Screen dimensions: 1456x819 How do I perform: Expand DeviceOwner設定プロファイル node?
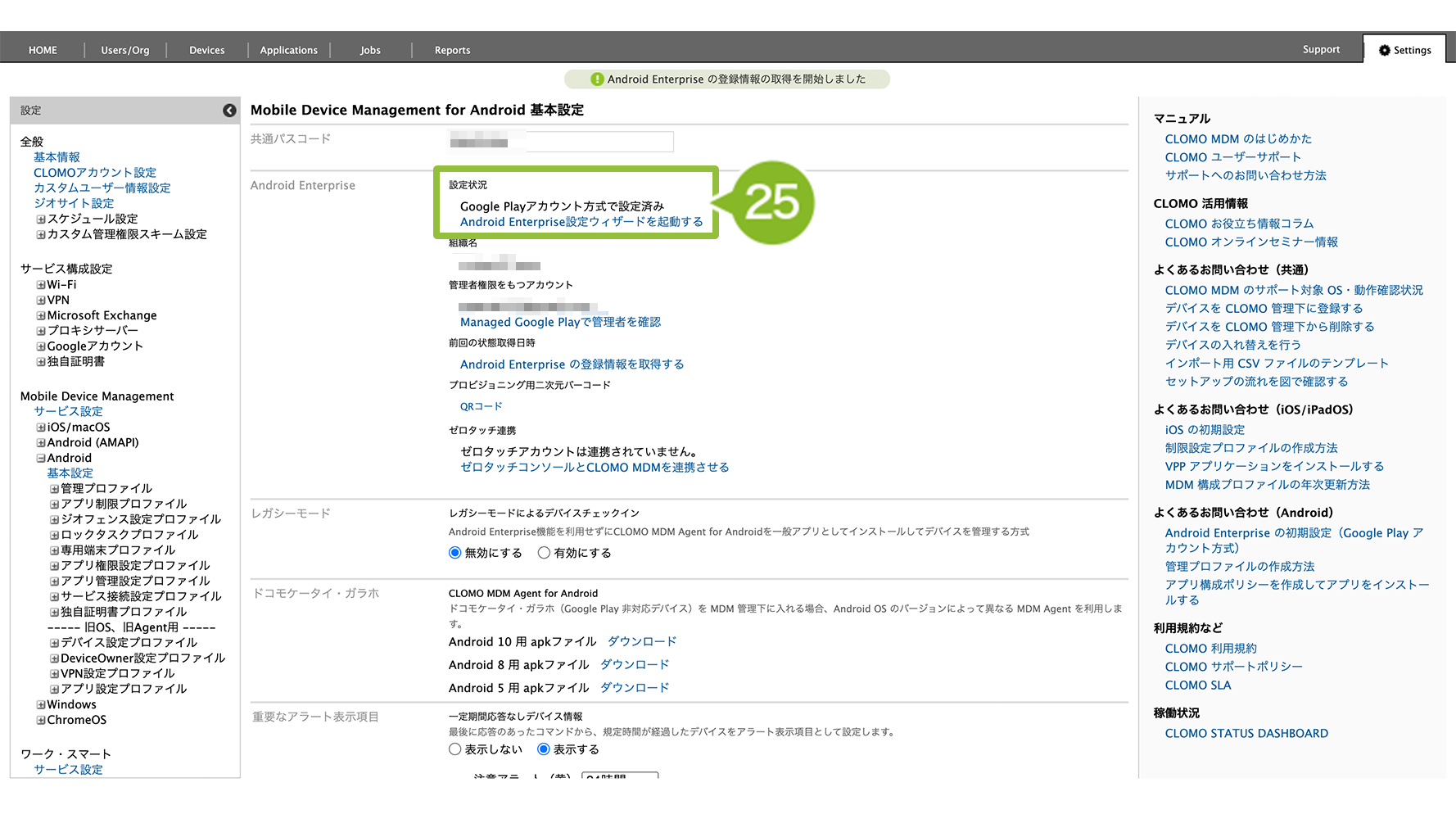pos(55,658)
